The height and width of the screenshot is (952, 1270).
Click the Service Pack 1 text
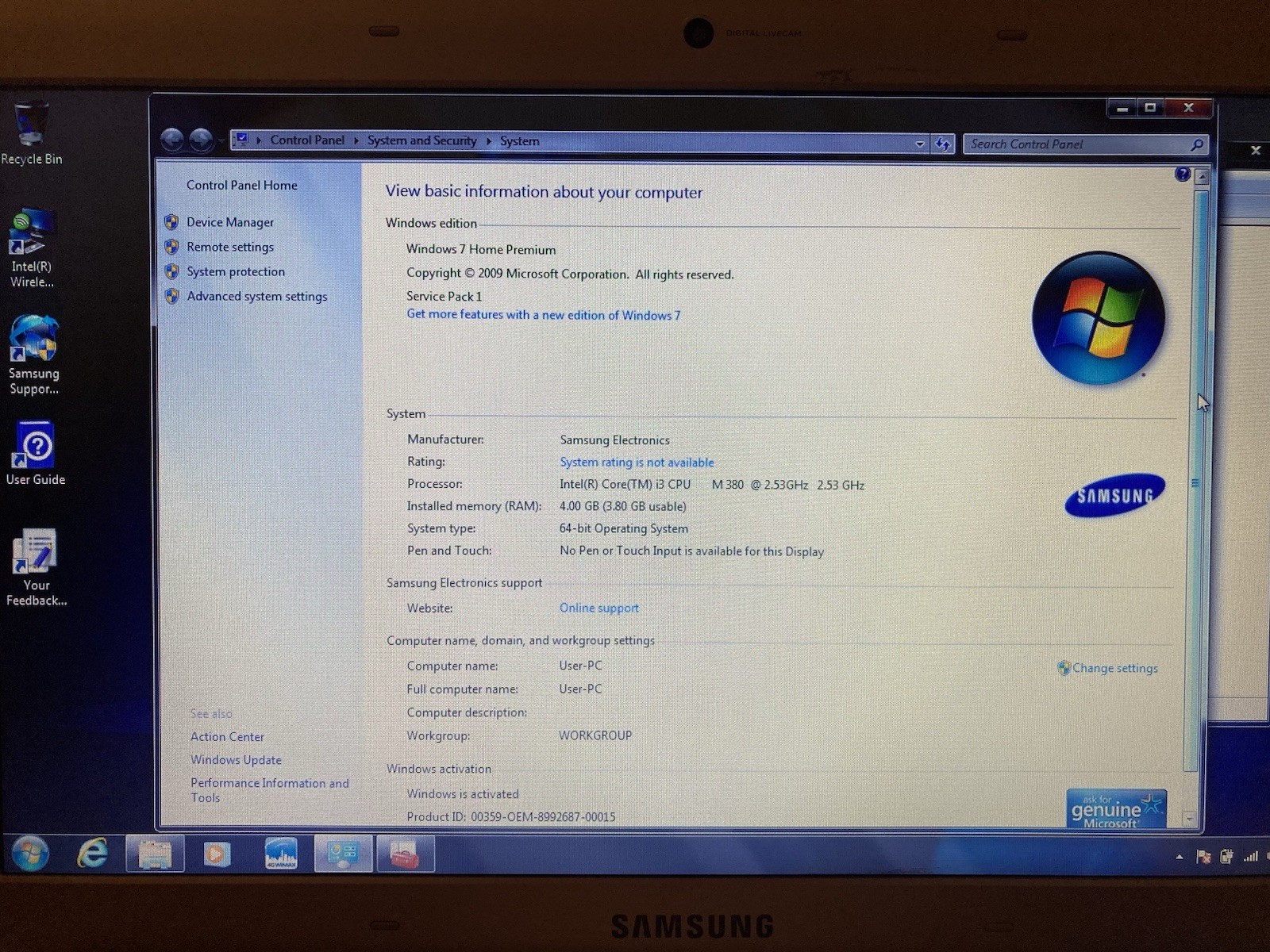(x=444, y=296)
